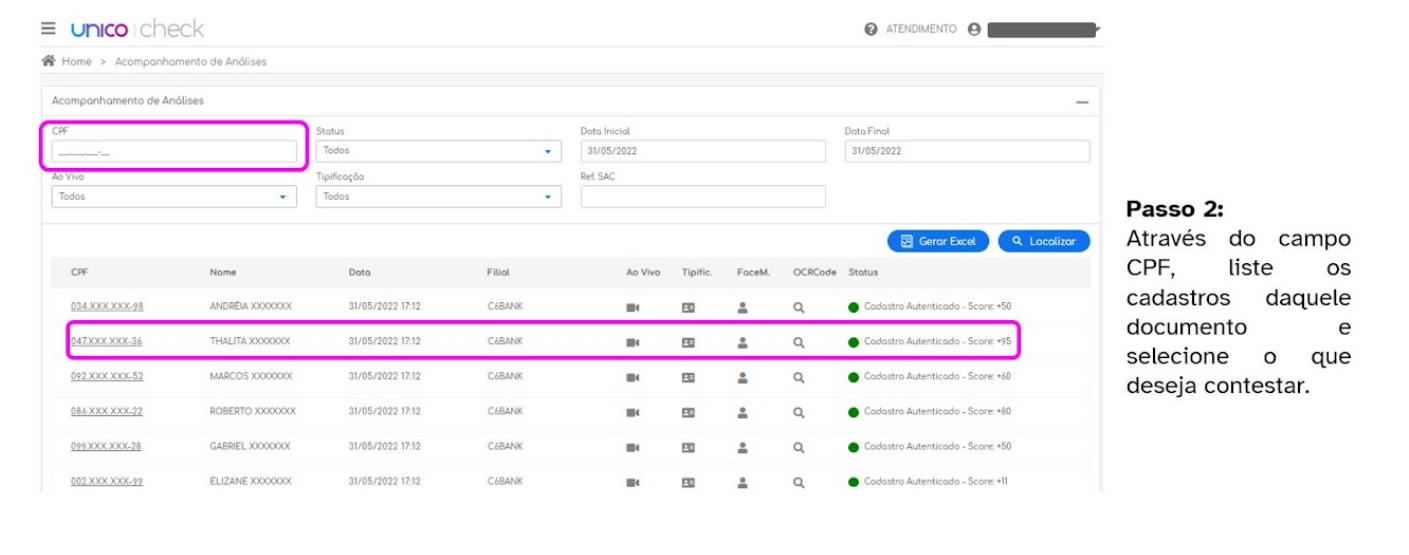Click the CPF filter input field
1409x555 pixels.
click(174, 152)
